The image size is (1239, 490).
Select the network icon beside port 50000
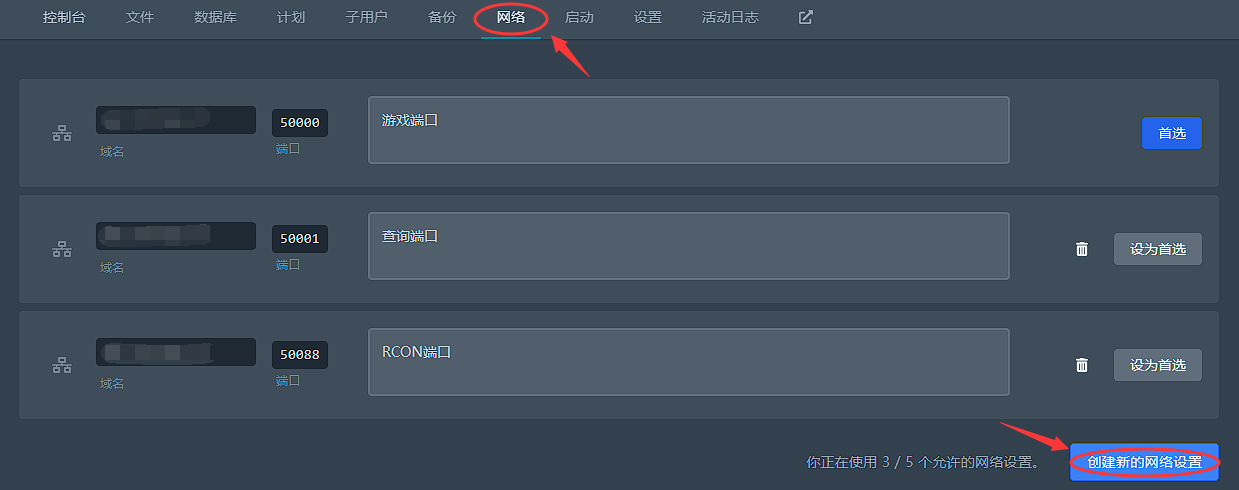click(62, 133)
